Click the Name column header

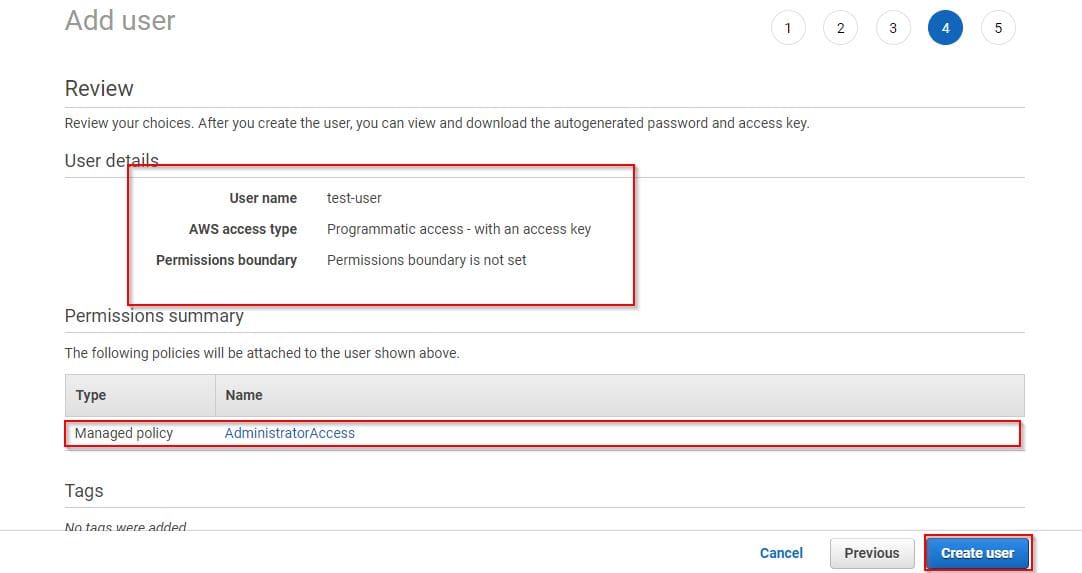click(x=244, y=395)
